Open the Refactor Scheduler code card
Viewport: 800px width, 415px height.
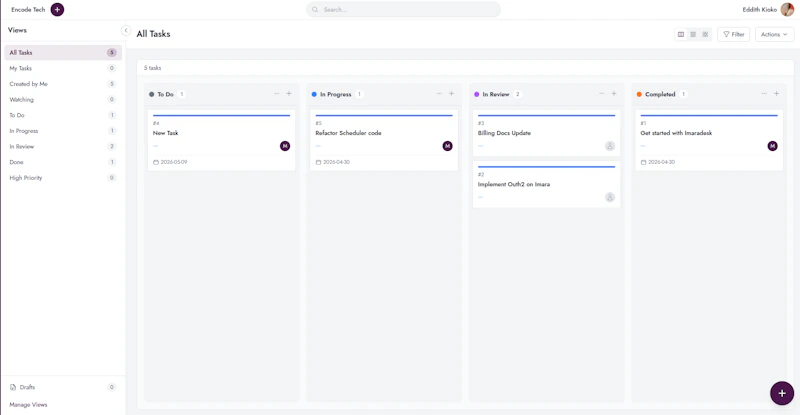(384, 140)
